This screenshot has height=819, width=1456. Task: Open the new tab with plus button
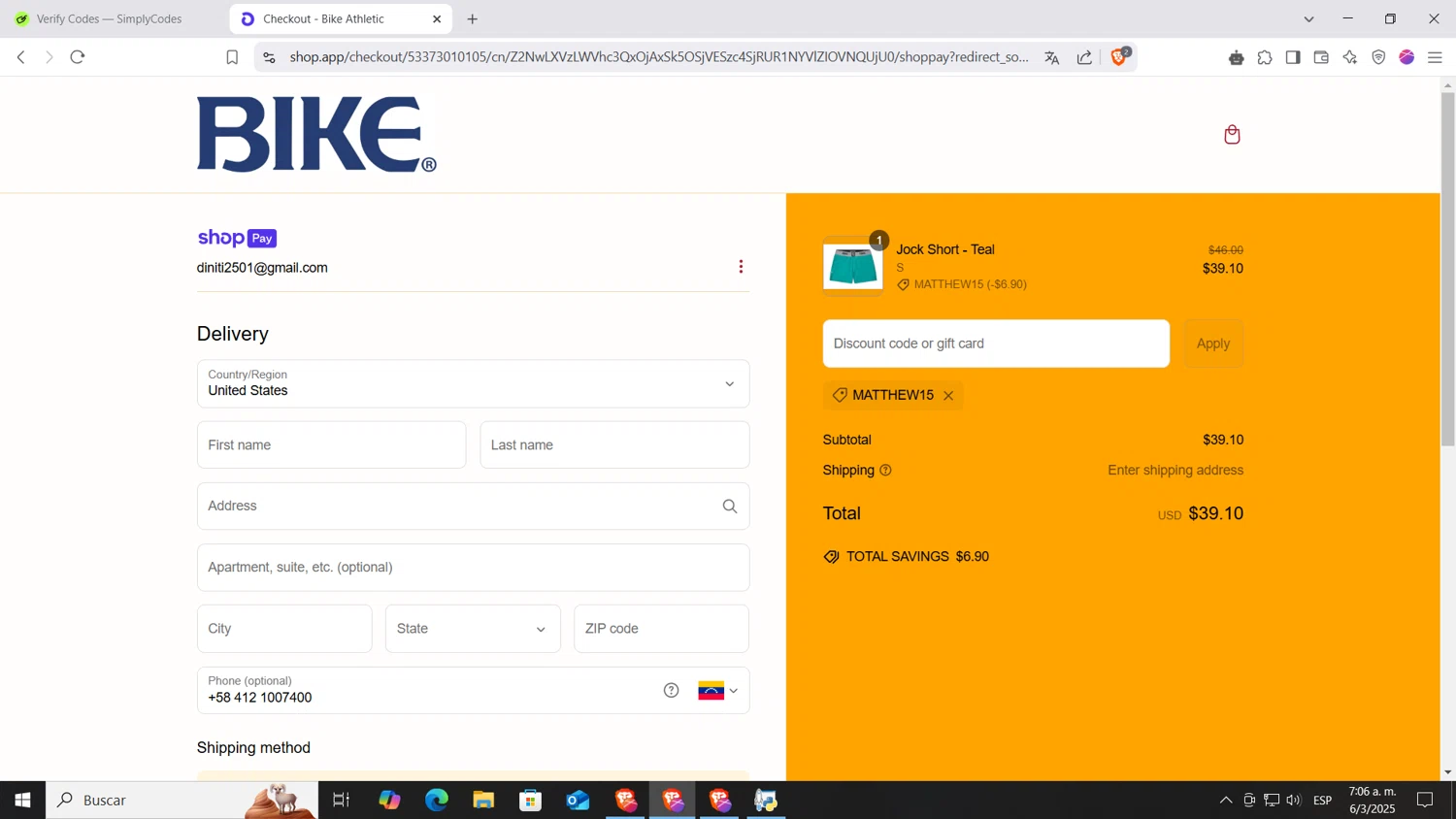(x=472, y=19)
